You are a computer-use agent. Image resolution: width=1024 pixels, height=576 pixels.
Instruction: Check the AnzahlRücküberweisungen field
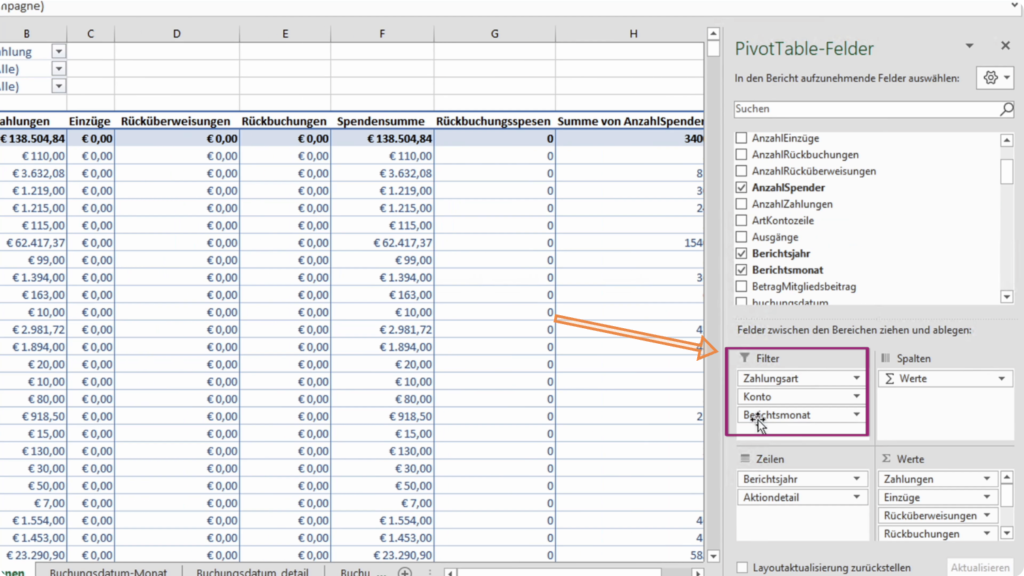(x=741, y=171)
